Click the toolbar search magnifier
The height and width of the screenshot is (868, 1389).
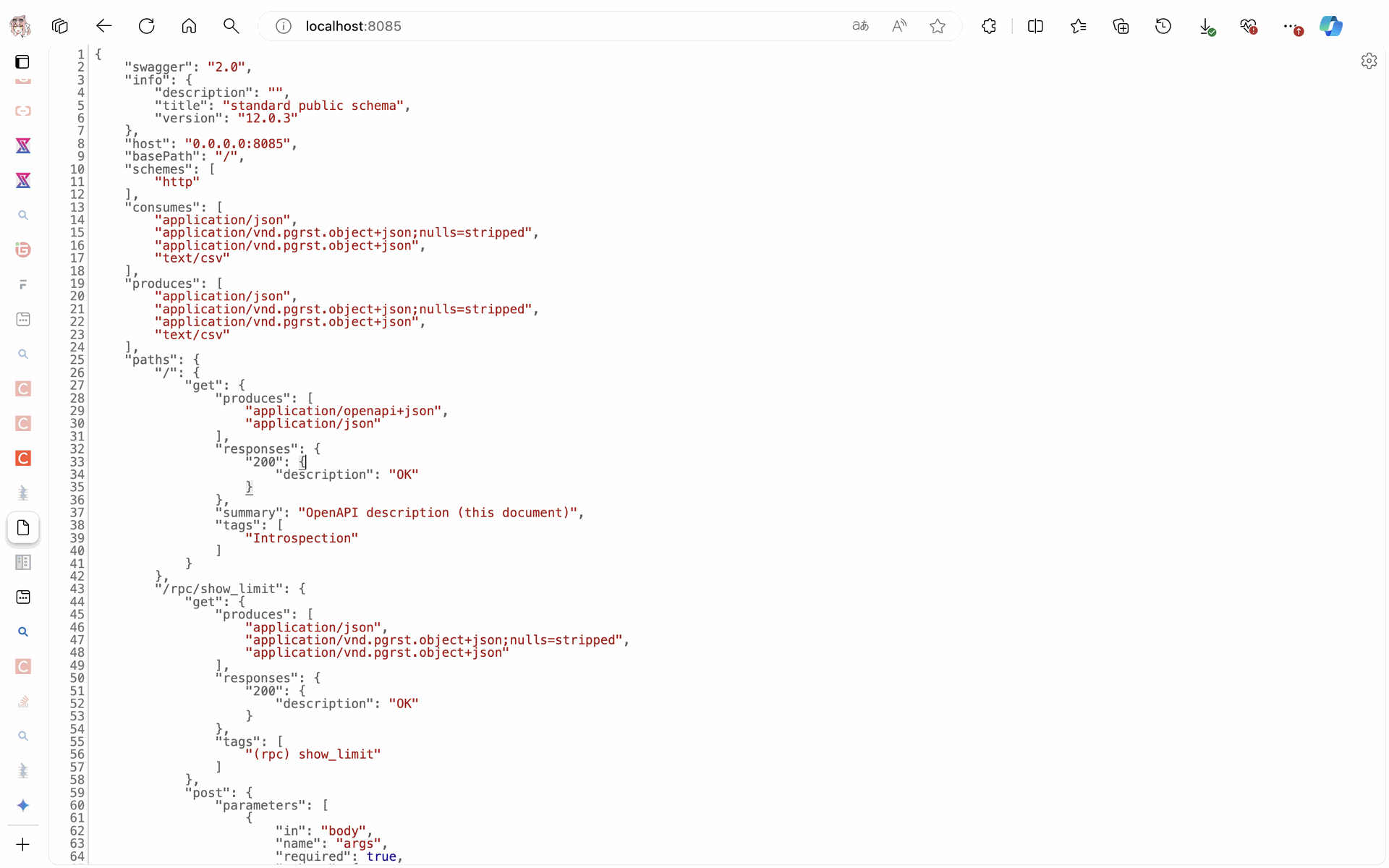click(231, 27)
